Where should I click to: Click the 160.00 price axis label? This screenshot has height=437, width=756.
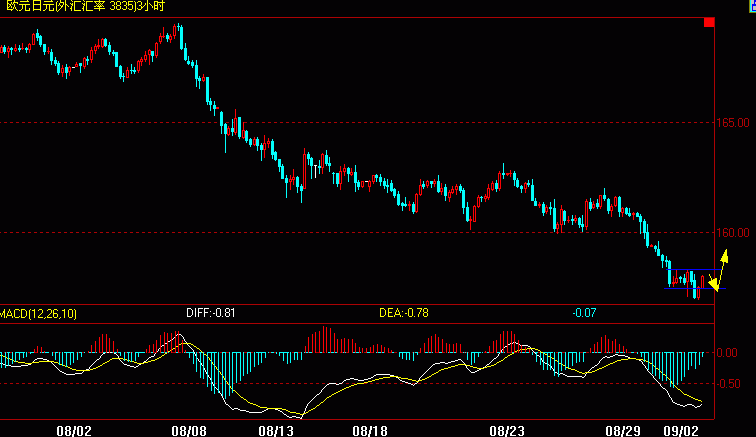[x=733, y=232]
